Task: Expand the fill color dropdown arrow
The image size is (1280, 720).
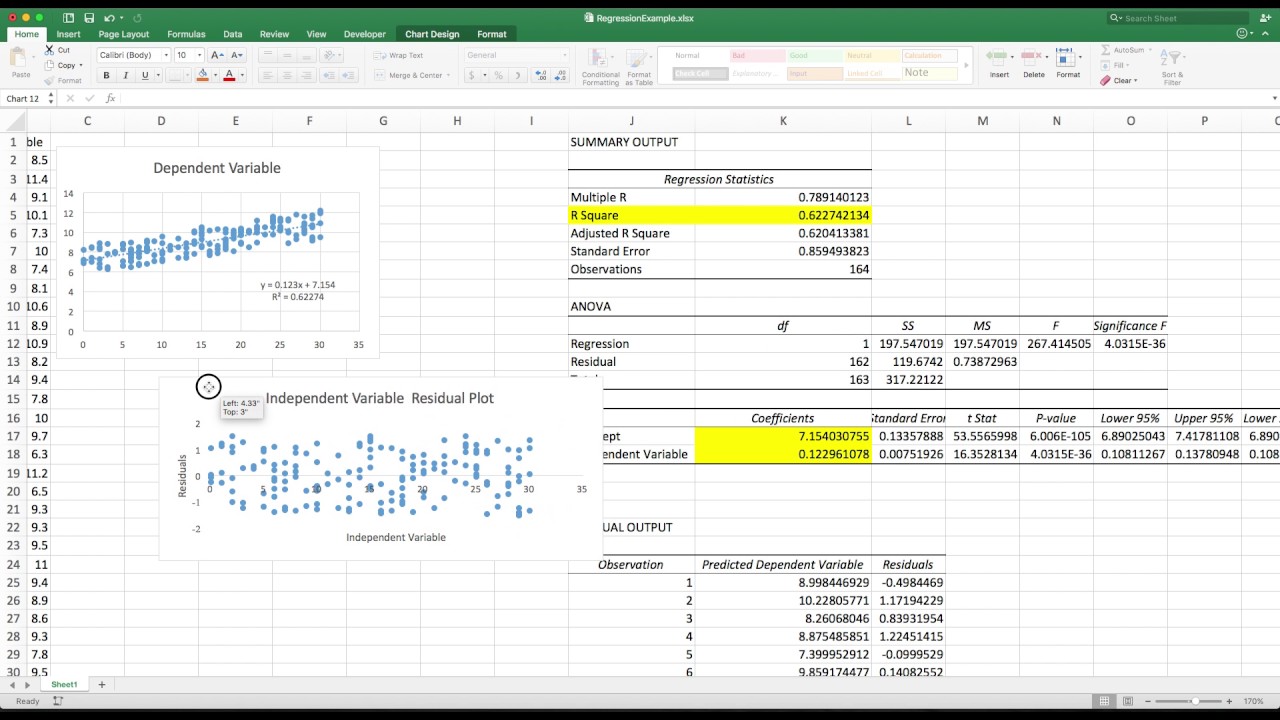Action: pos(214,75)
